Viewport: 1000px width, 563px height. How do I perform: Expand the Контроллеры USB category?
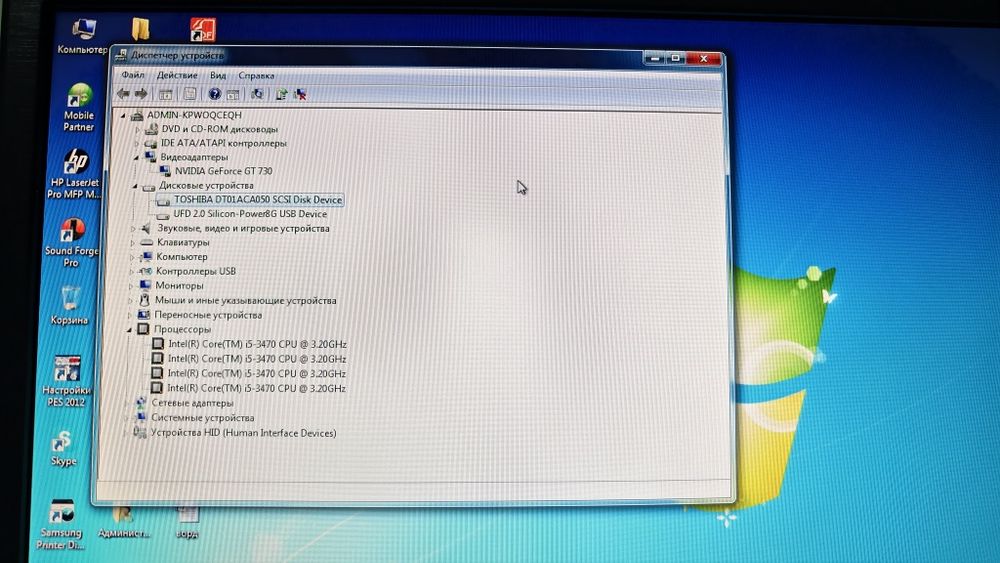point(131,272)
